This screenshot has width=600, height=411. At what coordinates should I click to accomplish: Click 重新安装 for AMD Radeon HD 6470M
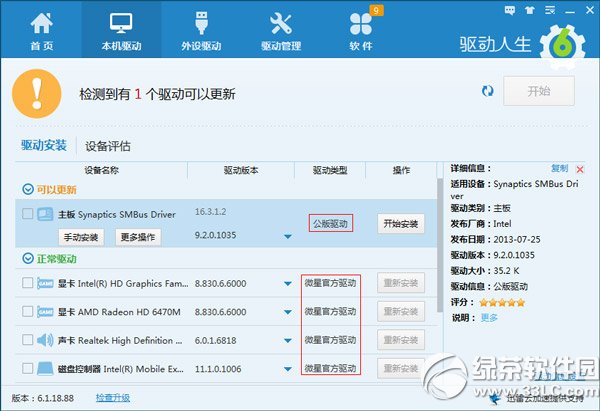coord(401,312)
